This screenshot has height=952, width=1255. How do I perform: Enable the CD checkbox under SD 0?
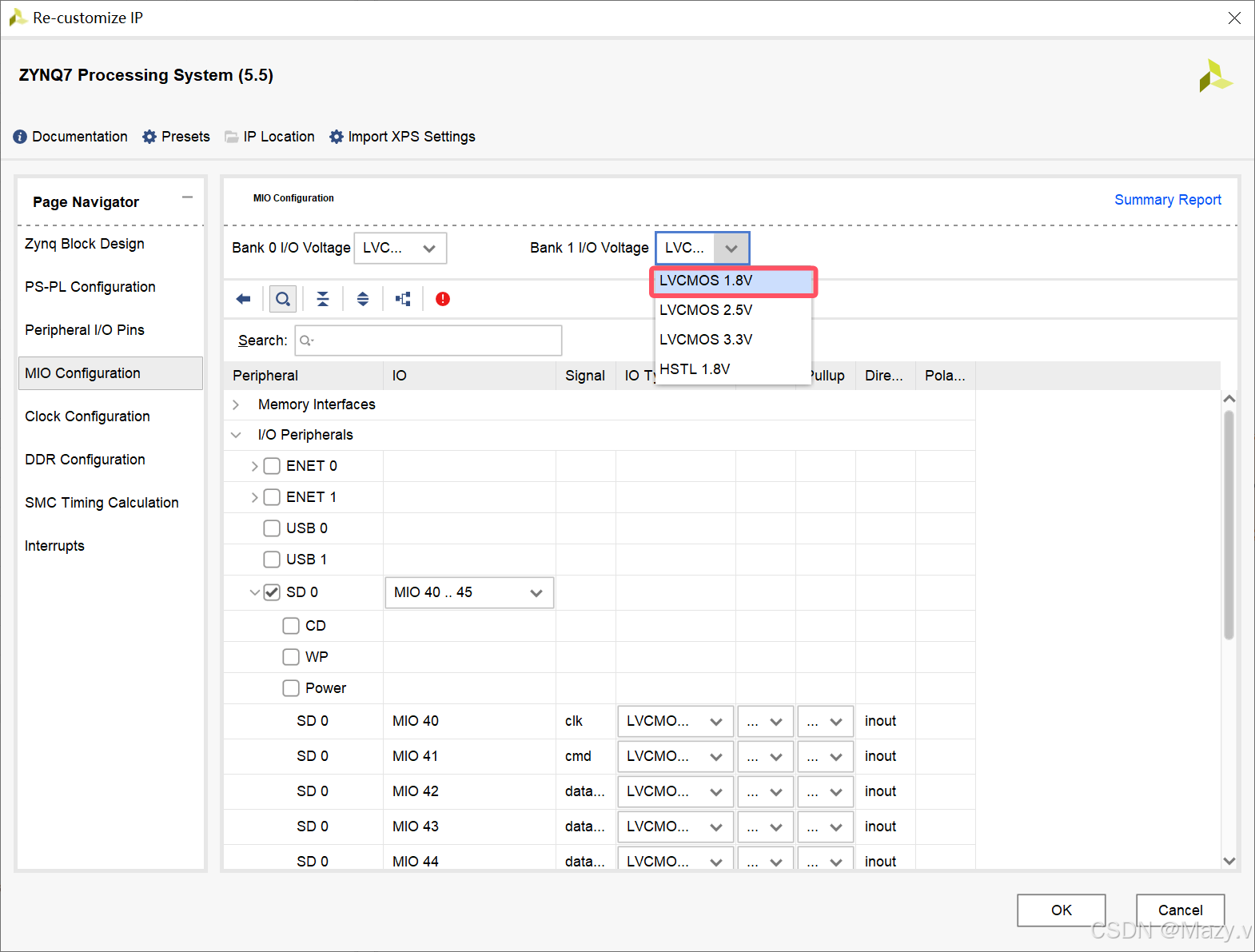pos(291,626)
